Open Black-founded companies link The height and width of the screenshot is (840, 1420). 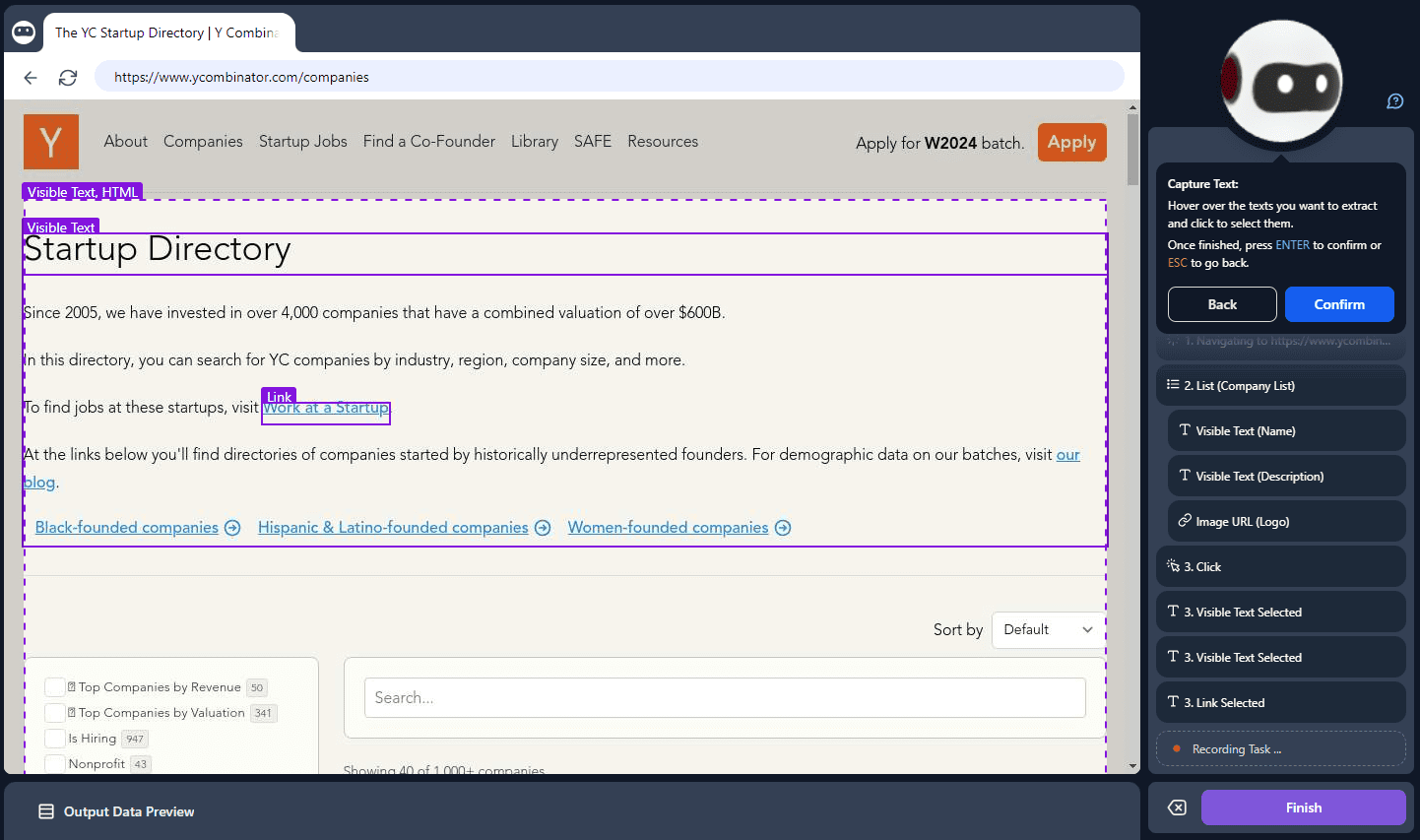127,528
